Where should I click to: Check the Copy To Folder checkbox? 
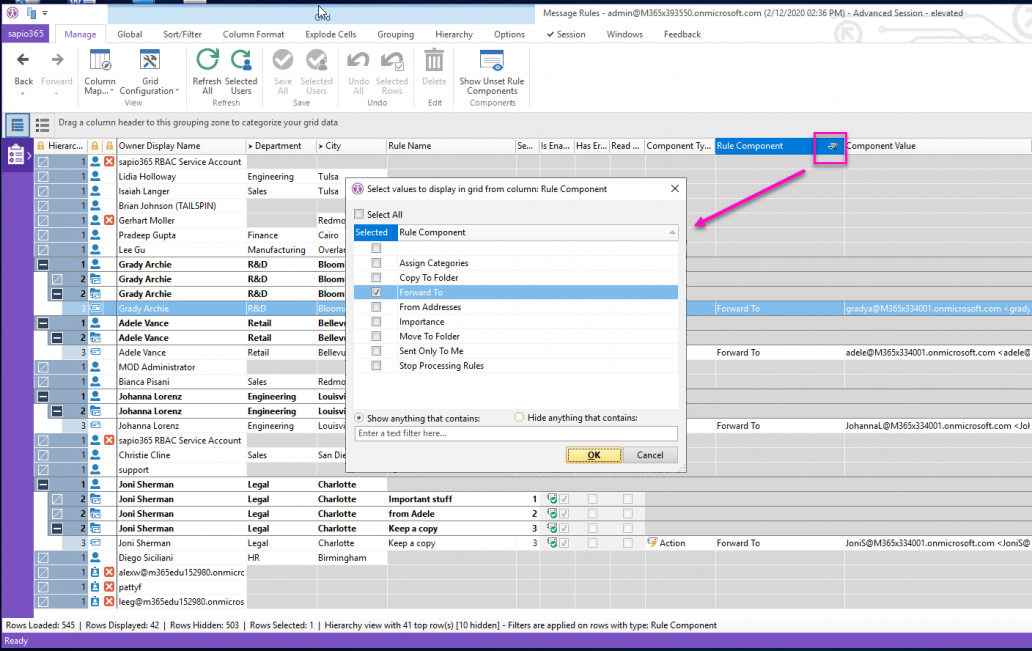(x=376, y=278)
